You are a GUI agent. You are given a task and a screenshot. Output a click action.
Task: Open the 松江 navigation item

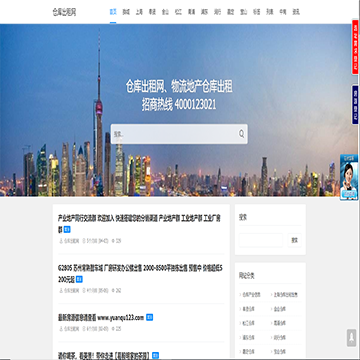(x=178, y=12)
